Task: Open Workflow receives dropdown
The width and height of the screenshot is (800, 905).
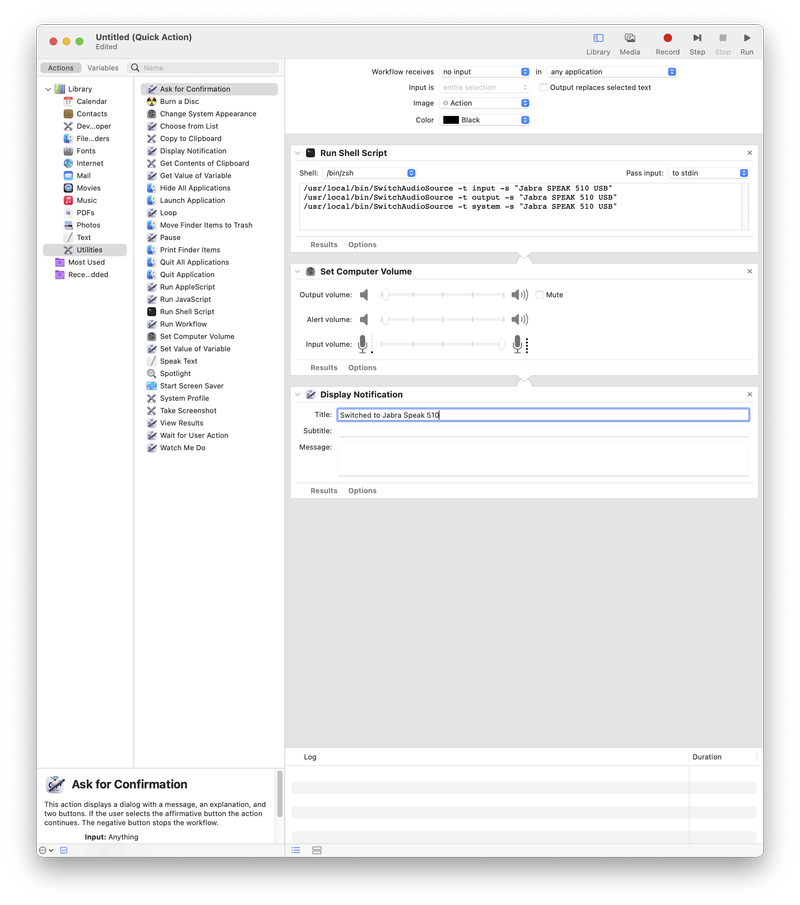Action: [485, 72]
